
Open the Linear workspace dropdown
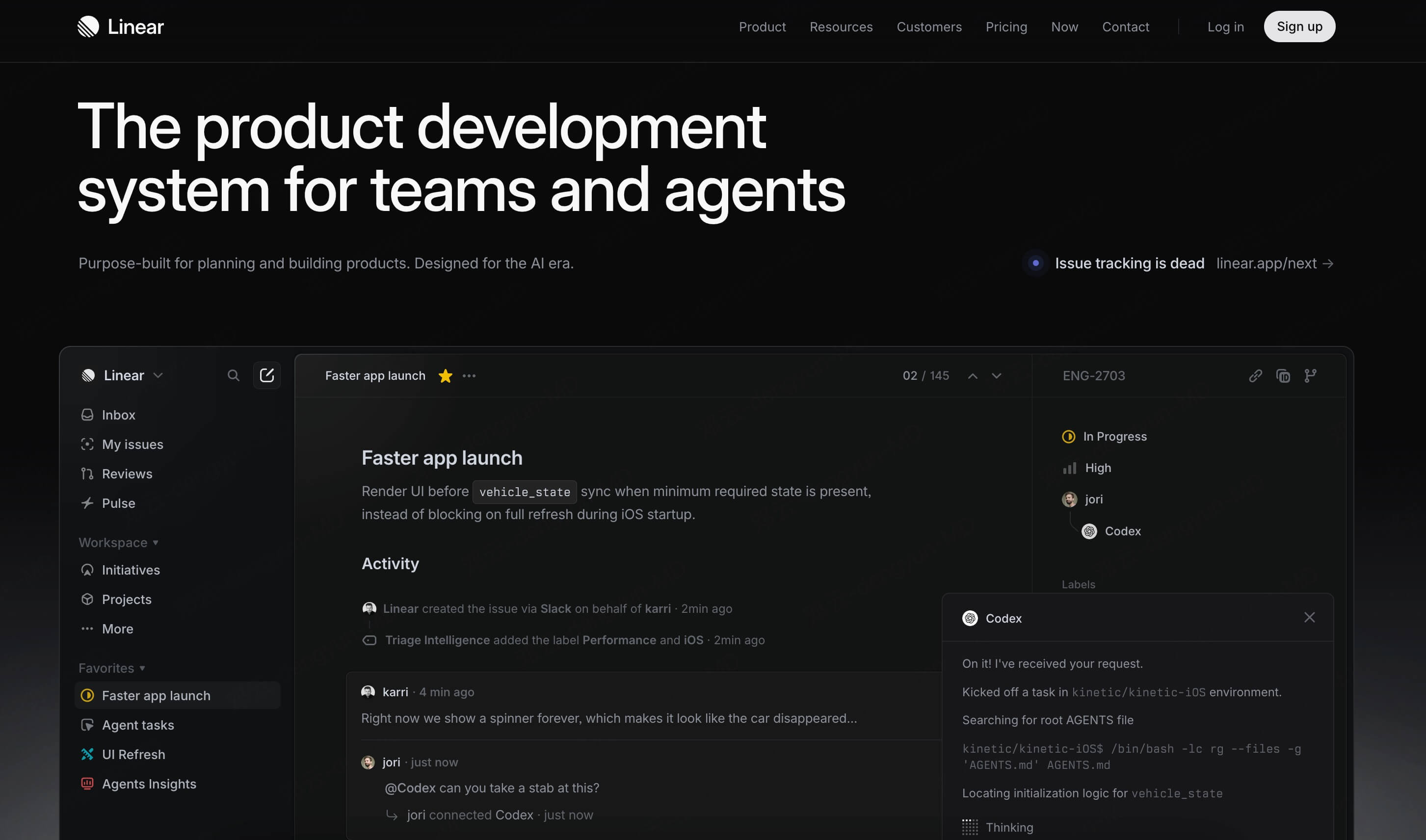[x=122, y=375]
